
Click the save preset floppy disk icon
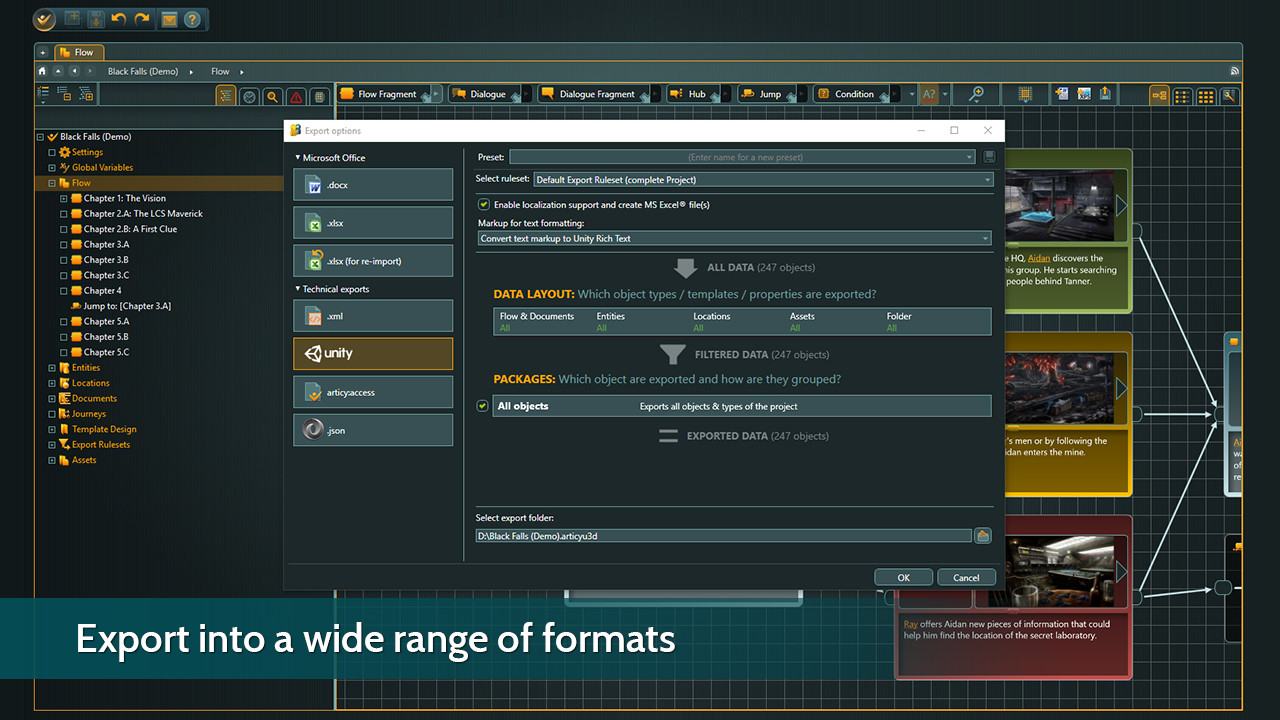pos(989,157)
